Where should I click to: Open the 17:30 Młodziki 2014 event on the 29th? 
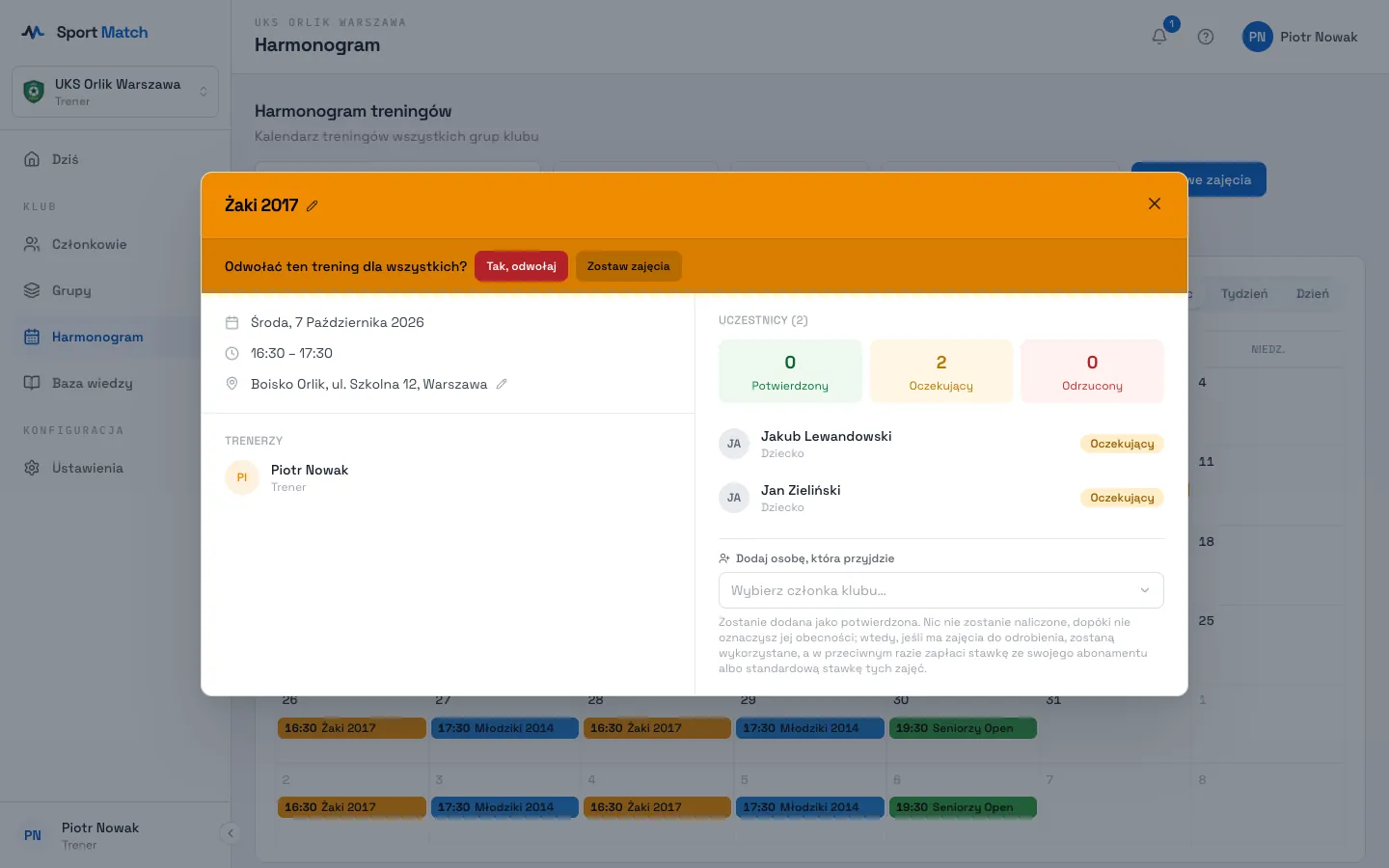810,728
